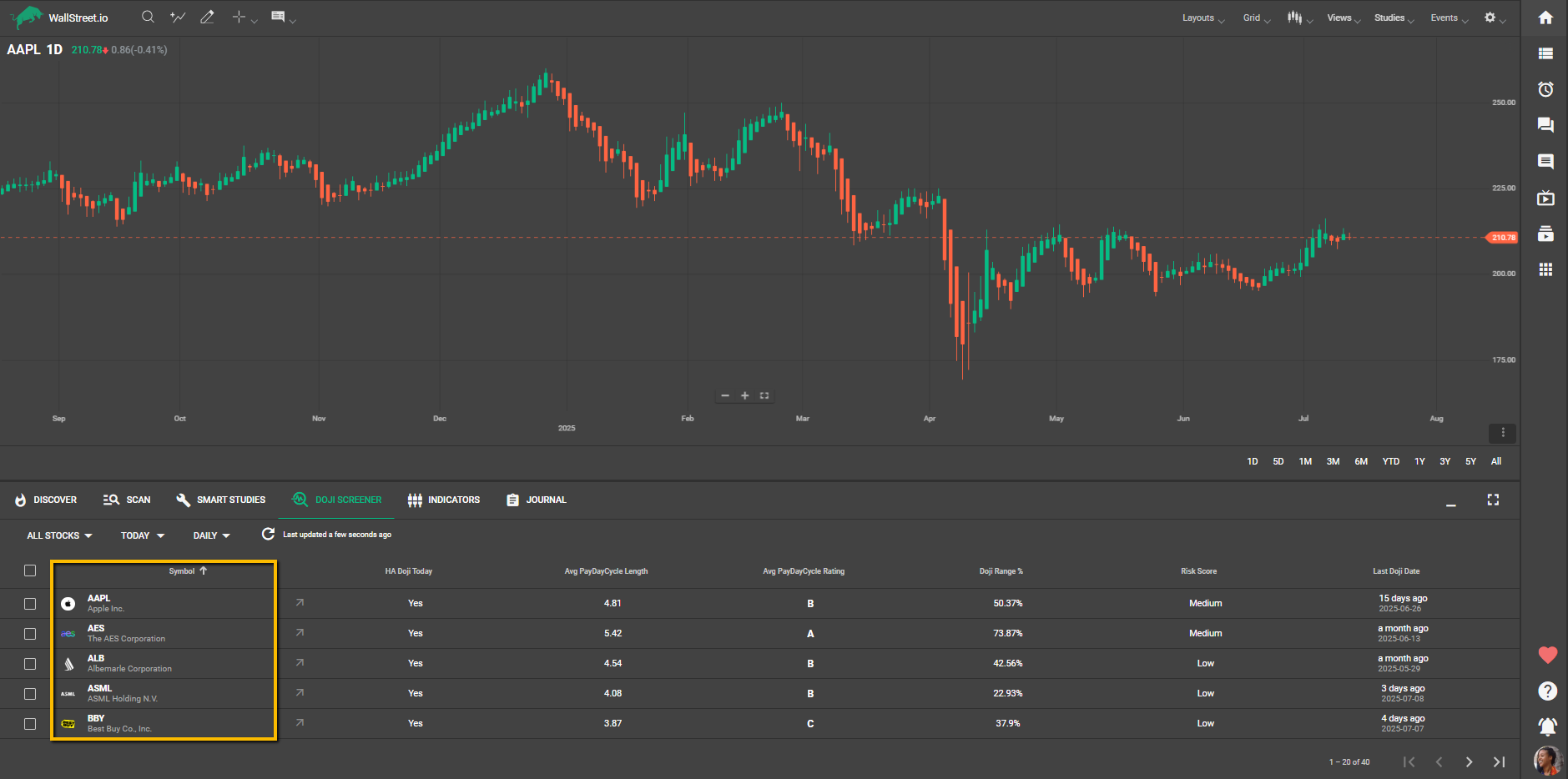Click the WallStreet.io logo
The image size is (1568, 779).
58,17
